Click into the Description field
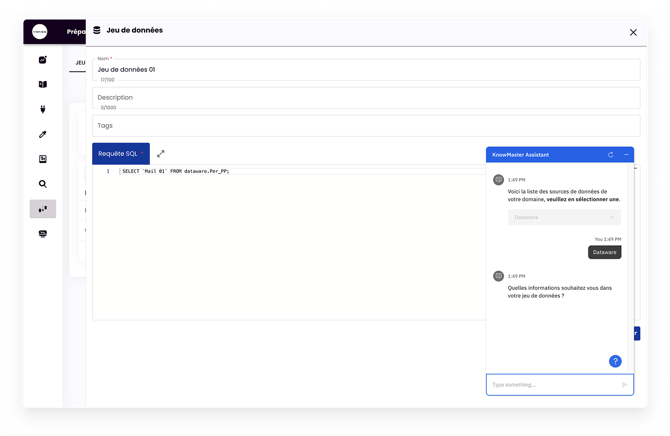 pos(366,98)
